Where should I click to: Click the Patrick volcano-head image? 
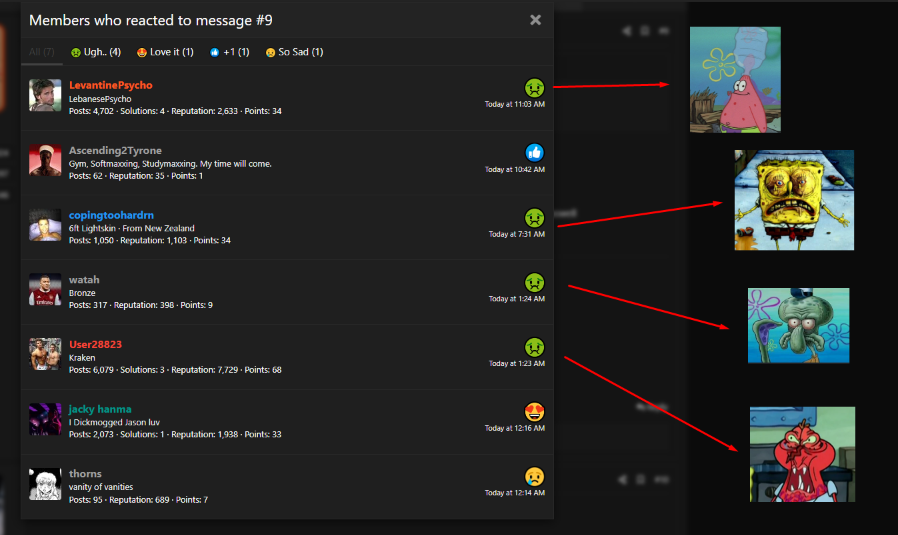coord(735,80)
